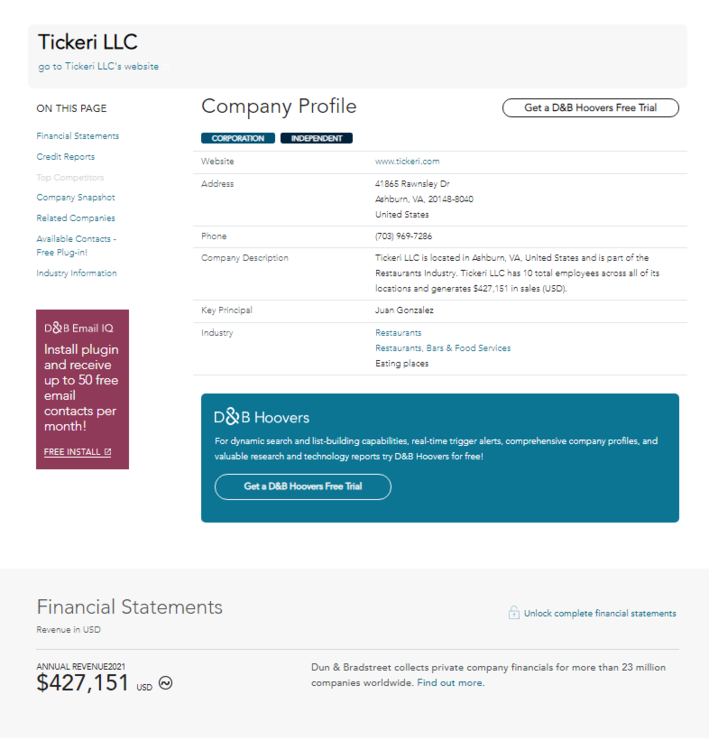Open Available Contacts Free Plug-in link
This screenshot has width=709, height=750.
point(76,245)
